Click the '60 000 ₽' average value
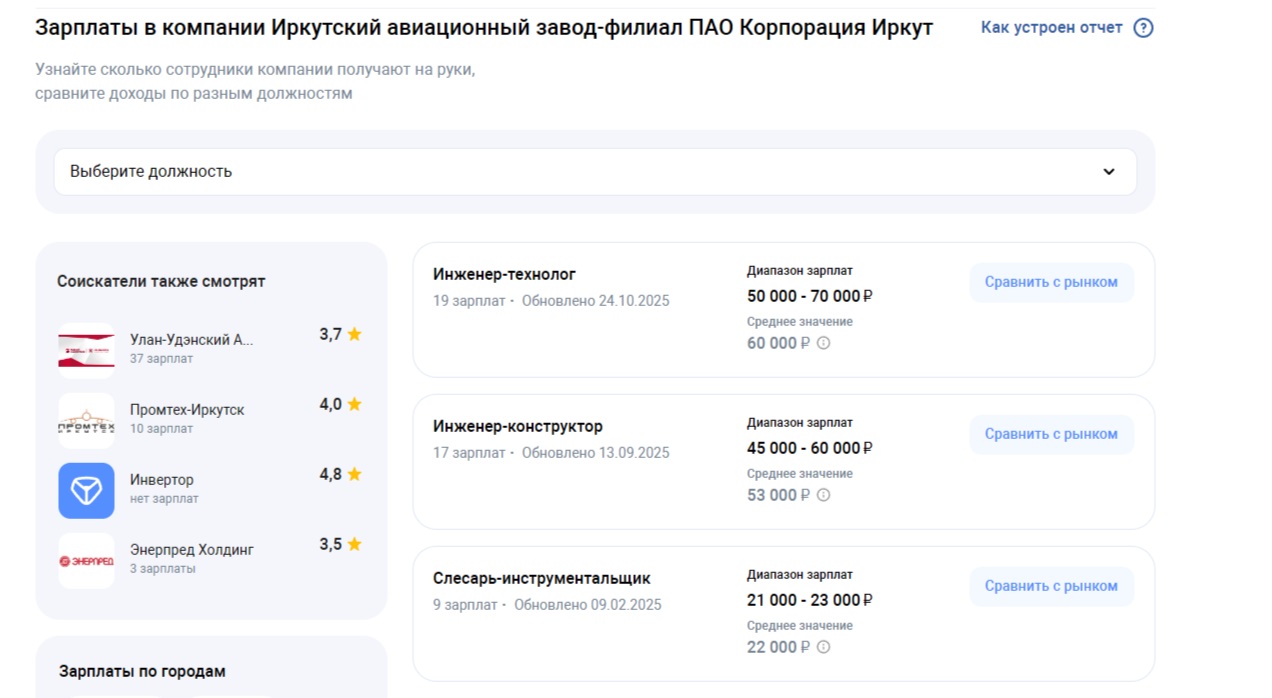Image resolution: width=1272 pixels, height=698 pixels. click(778, 343)
